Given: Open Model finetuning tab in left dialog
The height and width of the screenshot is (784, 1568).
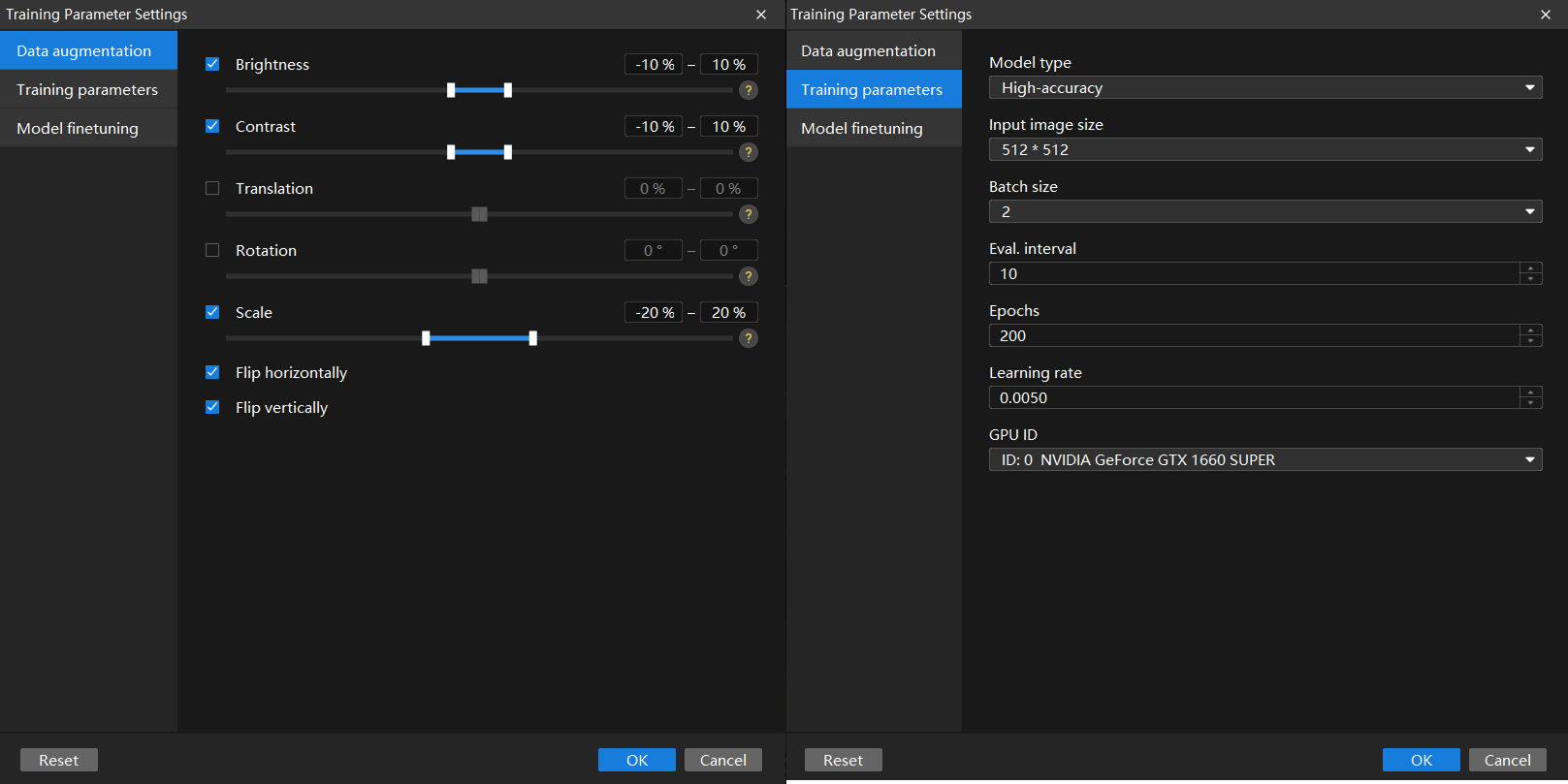Looking at the screenshot, I should [x=88, y=128].
